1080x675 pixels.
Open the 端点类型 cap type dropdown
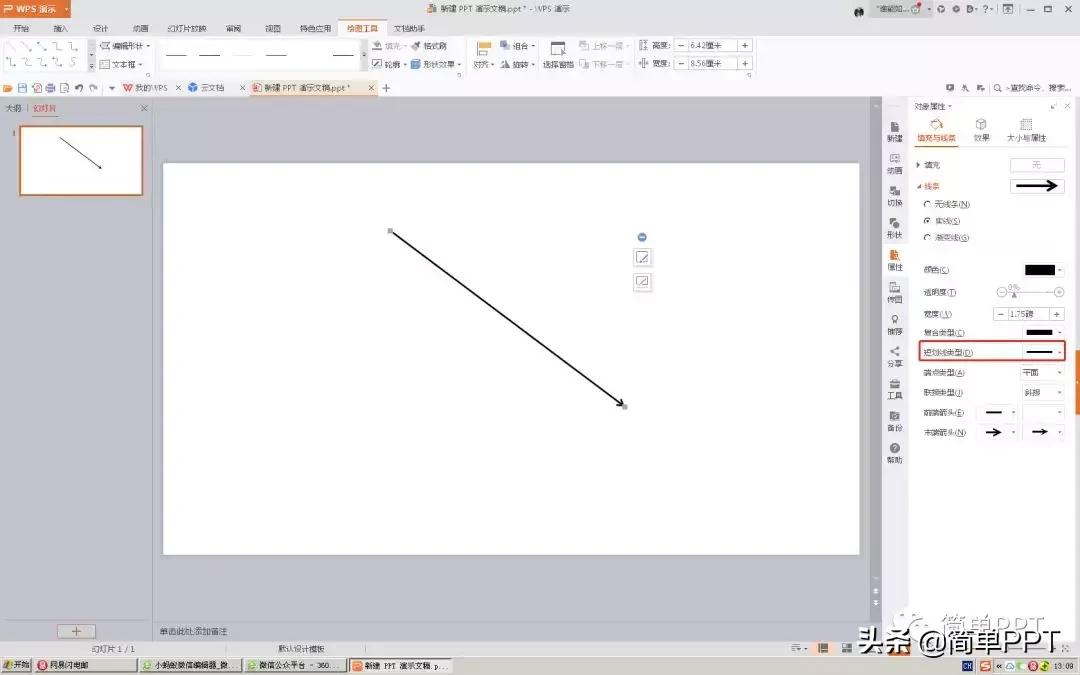1060,373
